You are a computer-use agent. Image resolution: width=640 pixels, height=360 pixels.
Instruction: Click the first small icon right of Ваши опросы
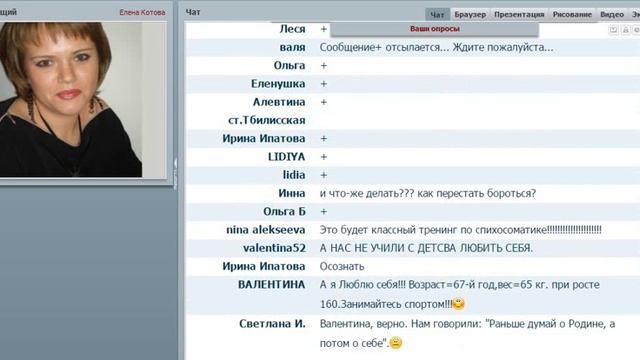[x=613, y=29]
